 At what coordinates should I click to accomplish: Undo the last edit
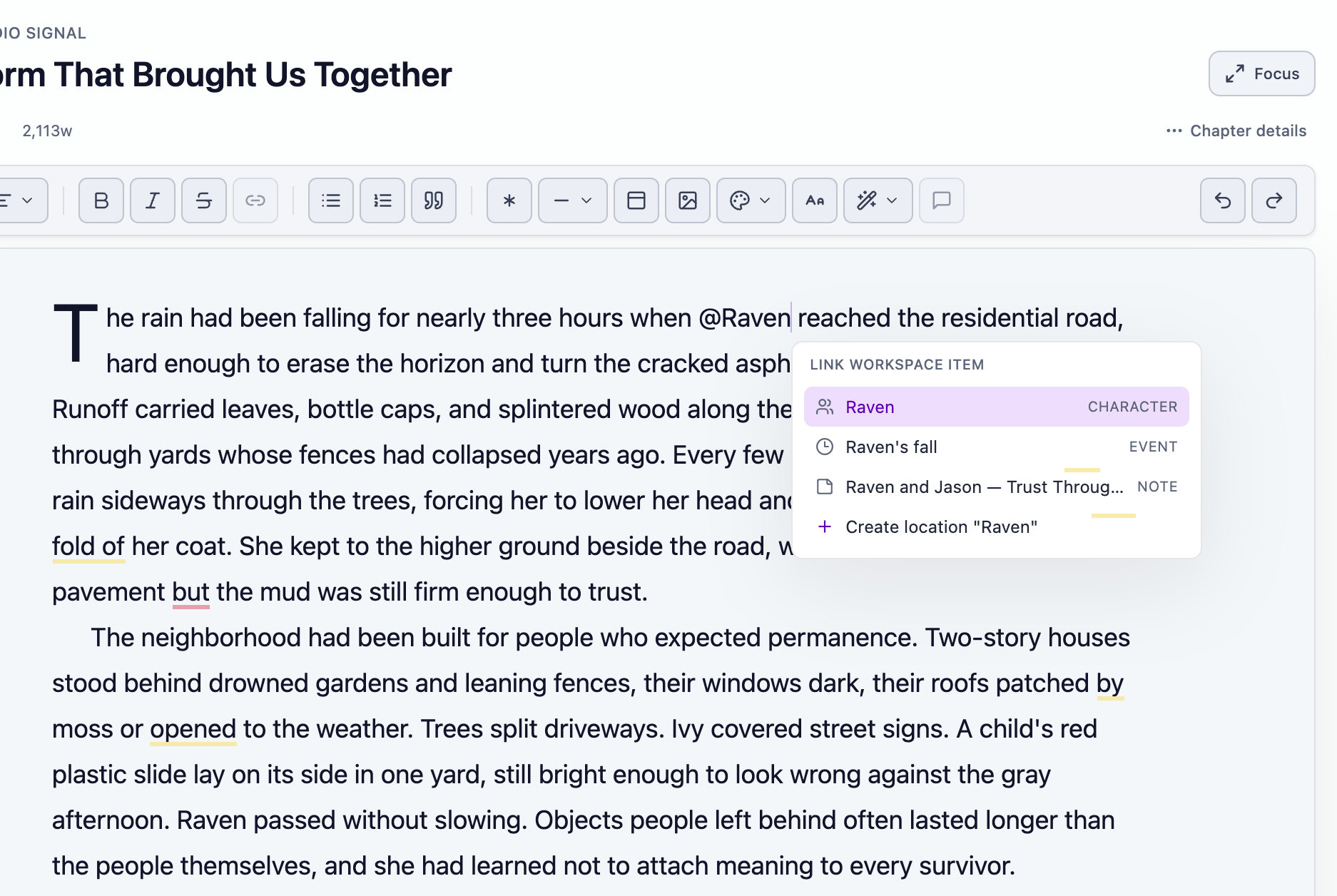[1223, 200]
